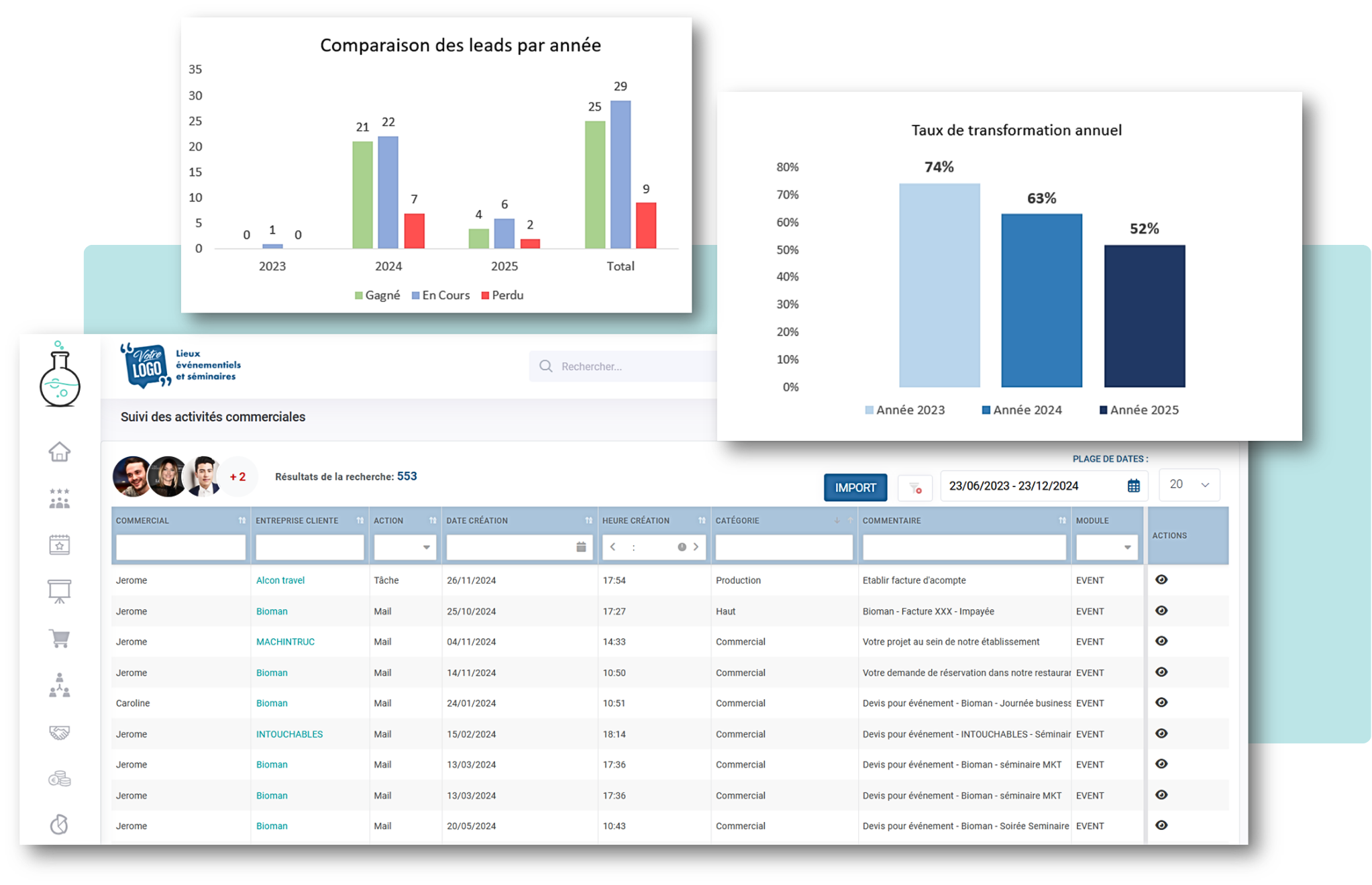Step the Heure création filter back with left arrow
The width and height of the screenshot is (1372, 885).
[x=613, y=547]
